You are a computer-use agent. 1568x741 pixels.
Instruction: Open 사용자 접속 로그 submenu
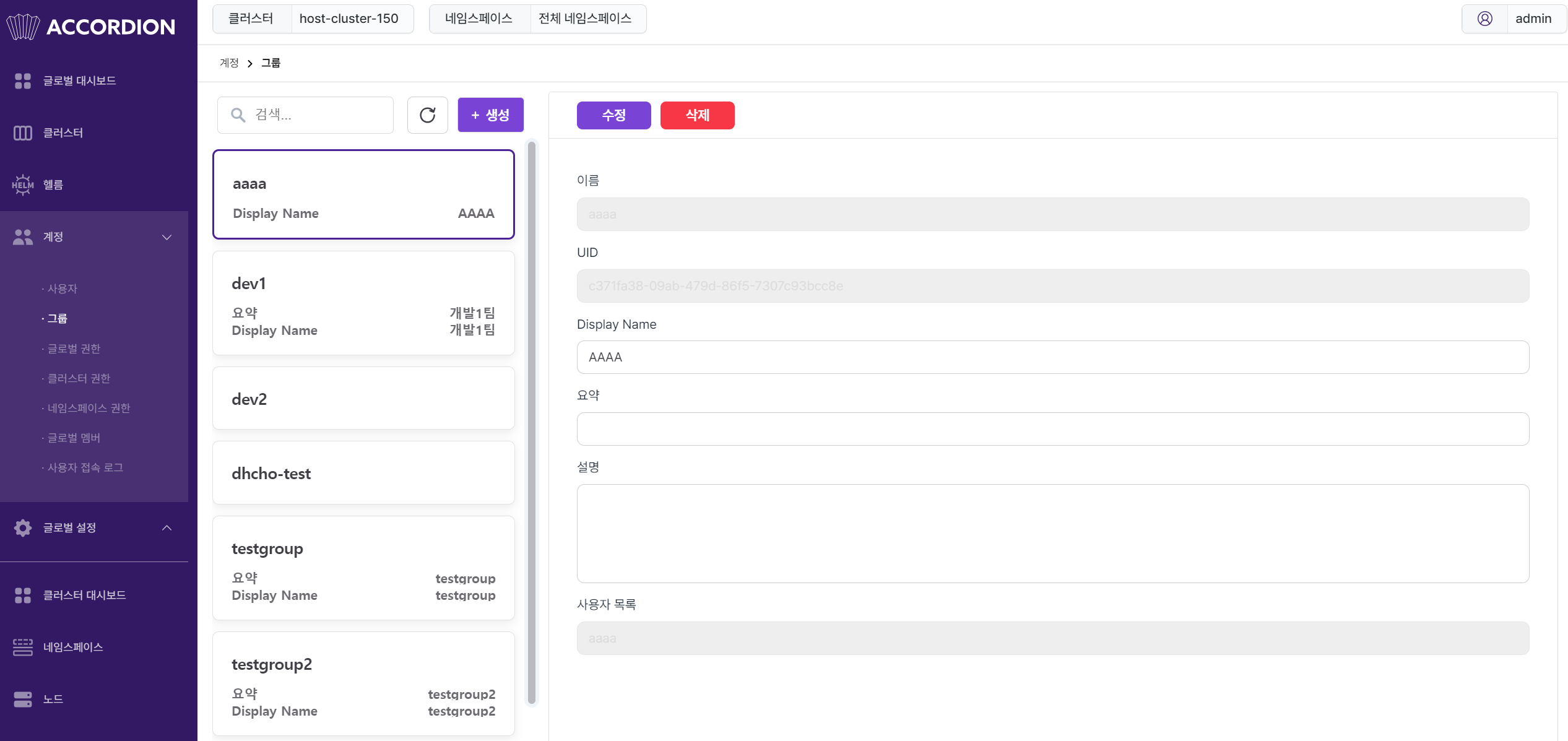(x=85, y=468)
